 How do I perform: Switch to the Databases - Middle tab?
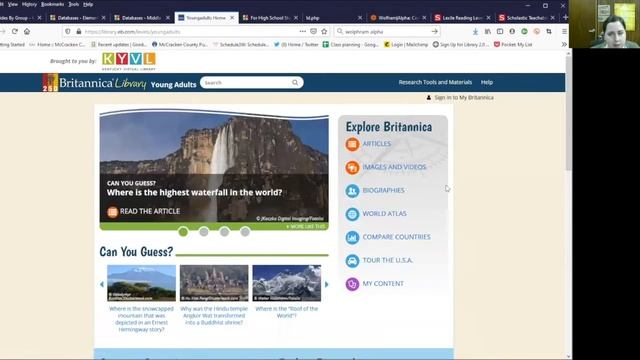141,18
